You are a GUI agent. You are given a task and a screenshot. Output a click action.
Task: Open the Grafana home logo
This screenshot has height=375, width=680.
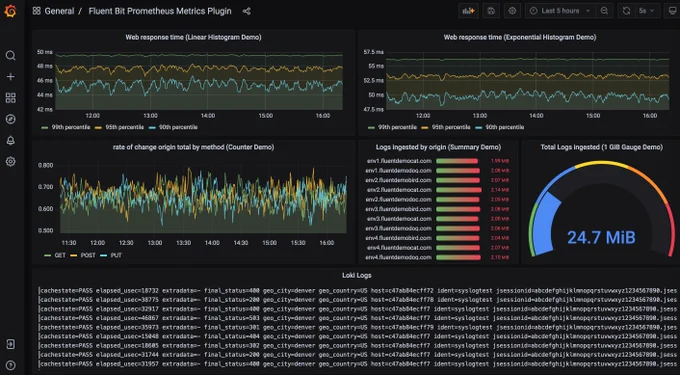click(x=10, y=11)
